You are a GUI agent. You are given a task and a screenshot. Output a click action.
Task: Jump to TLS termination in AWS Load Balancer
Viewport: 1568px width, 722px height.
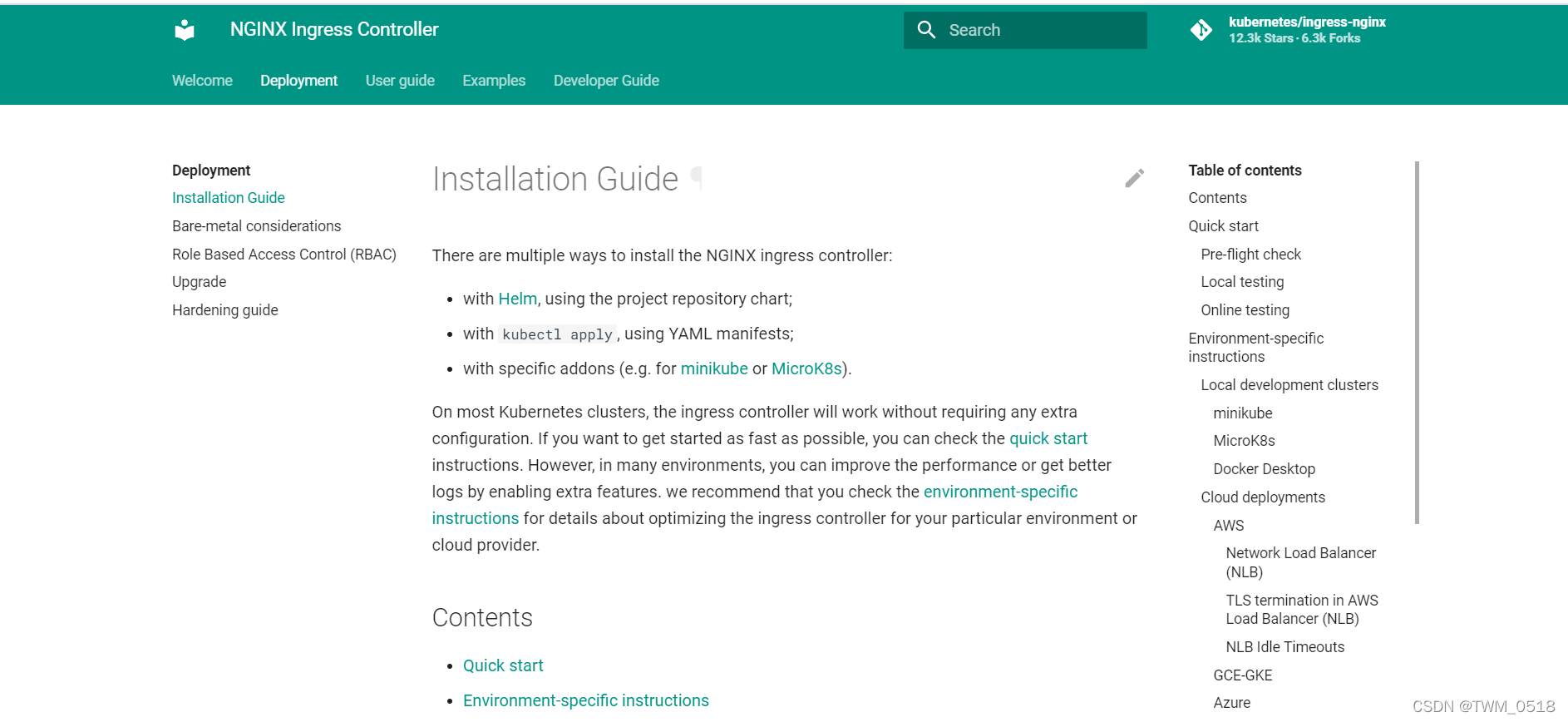(1302, 610)
